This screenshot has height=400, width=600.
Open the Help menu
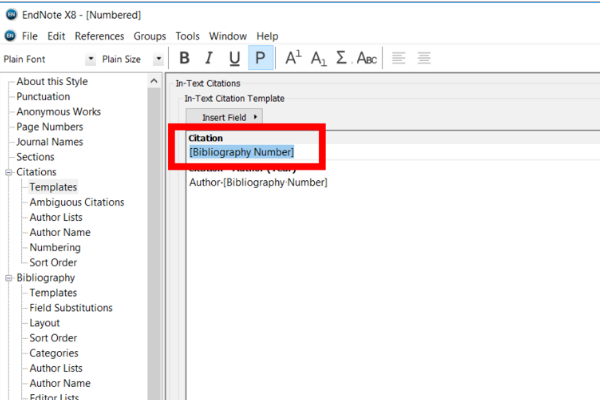[x=267, y=36]
